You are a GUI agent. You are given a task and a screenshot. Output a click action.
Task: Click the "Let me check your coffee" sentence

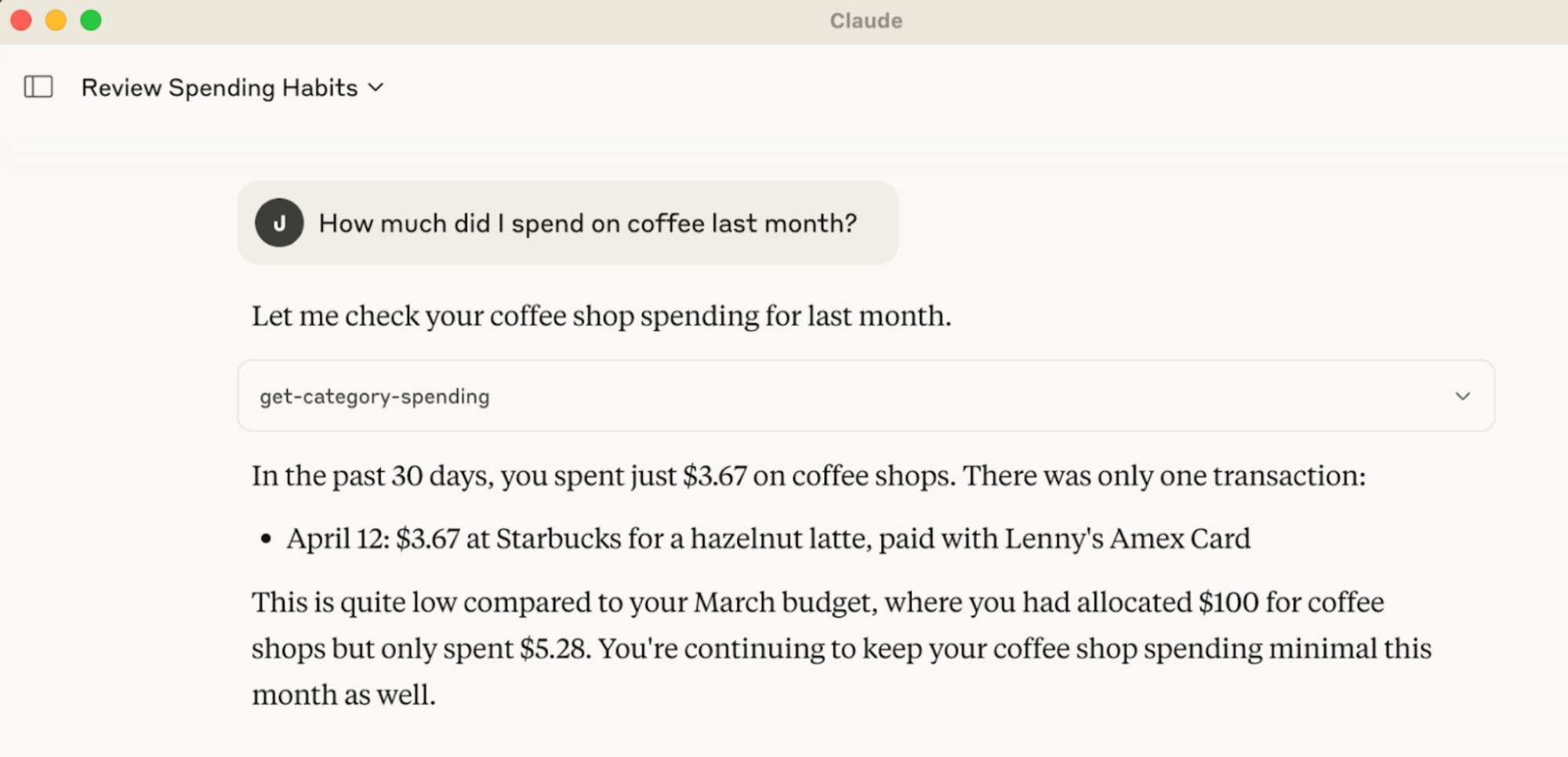(601, 316)
